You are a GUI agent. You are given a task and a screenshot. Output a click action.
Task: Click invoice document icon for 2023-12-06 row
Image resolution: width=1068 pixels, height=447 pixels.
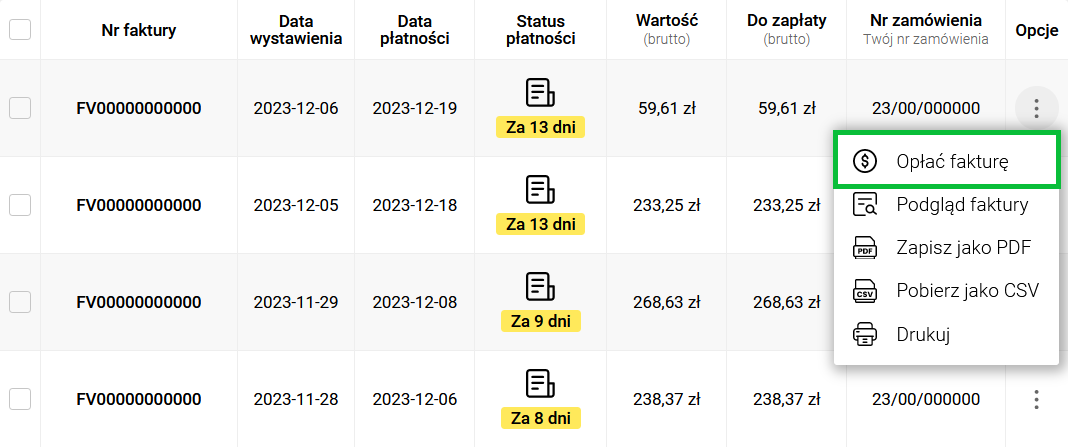coord(540,93)
